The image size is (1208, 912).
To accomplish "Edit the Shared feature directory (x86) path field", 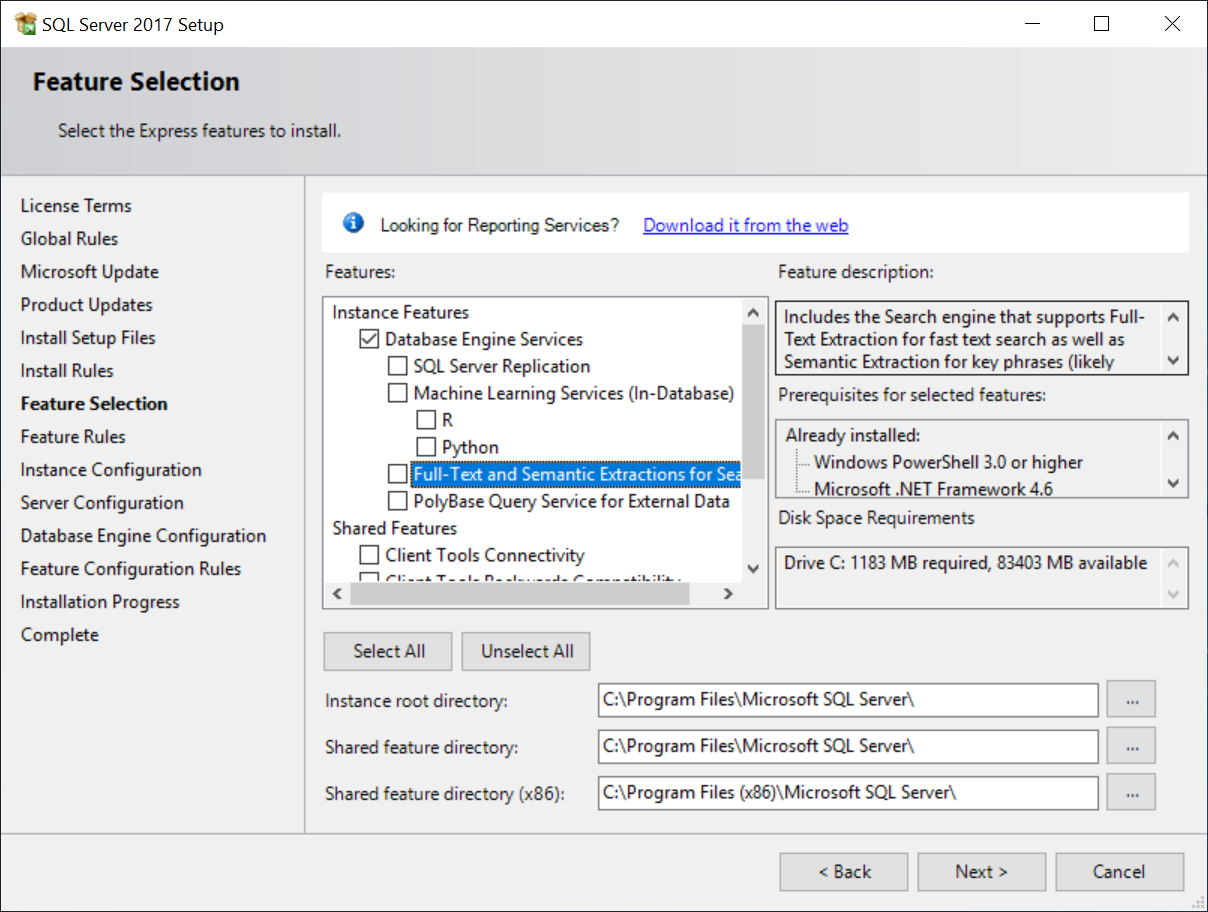I will click(x=848, y=792).
